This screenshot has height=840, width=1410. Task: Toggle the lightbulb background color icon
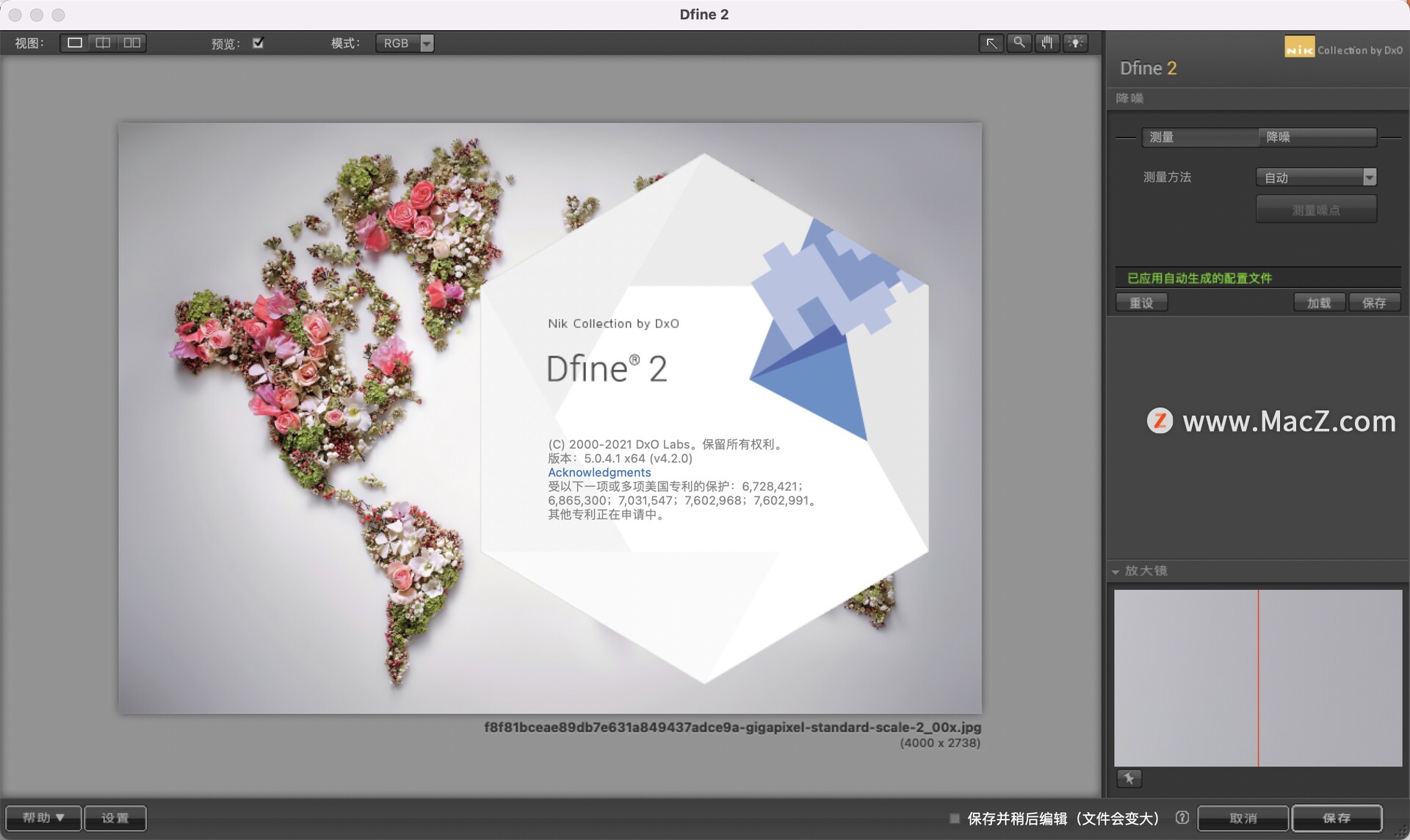click(x=1075, y=43)
